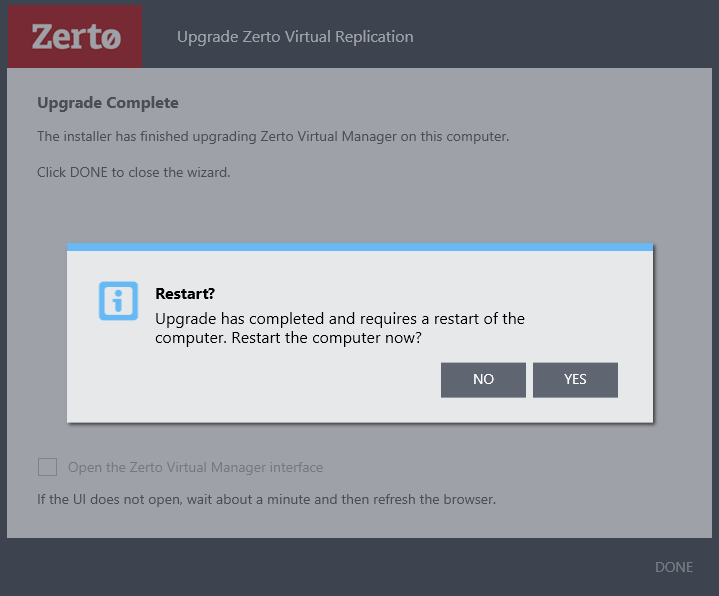Click 'Open the Zerto Virtual Manager interface' label
This screenshot has height=596, width=719.
(195, 467)
